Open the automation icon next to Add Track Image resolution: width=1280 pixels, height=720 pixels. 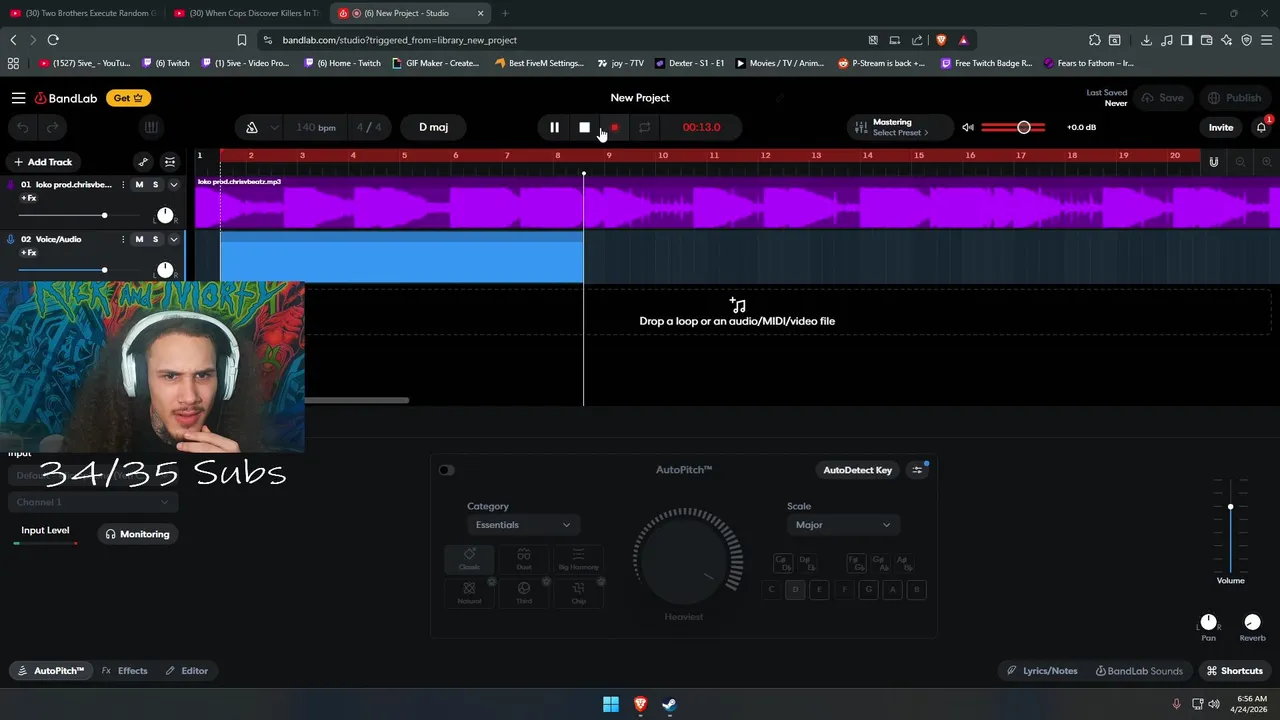143,162
